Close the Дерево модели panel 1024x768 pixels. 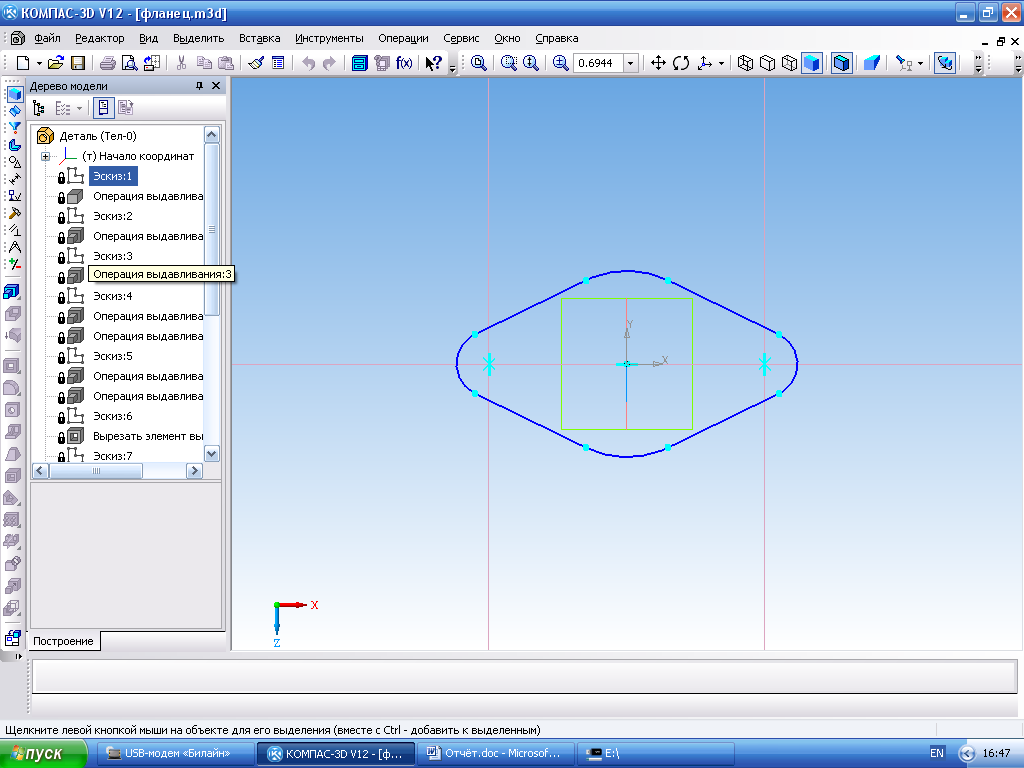point(216,86)
